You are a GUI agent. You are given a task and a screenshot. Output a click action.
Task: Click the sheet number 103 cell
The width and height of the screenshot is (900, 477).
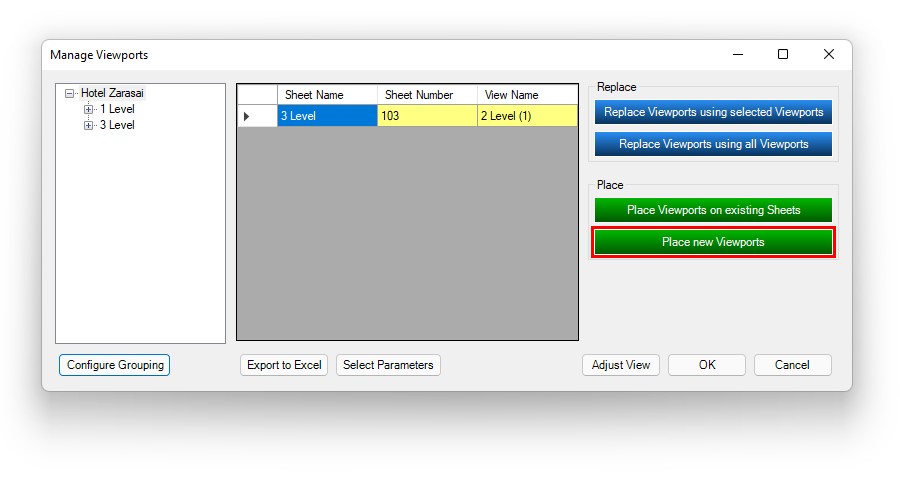tap(427, 116)
